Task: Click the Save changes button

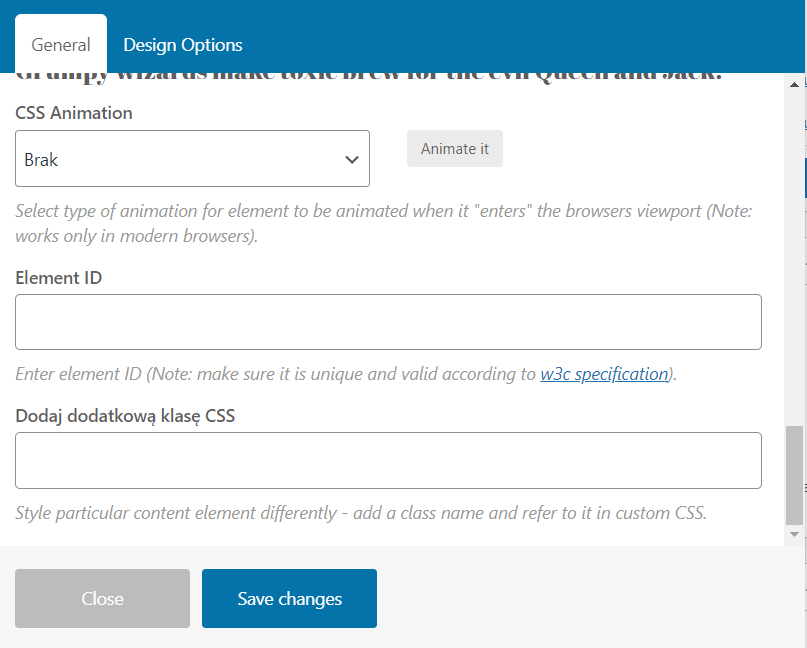Action: tap(289, 598)
